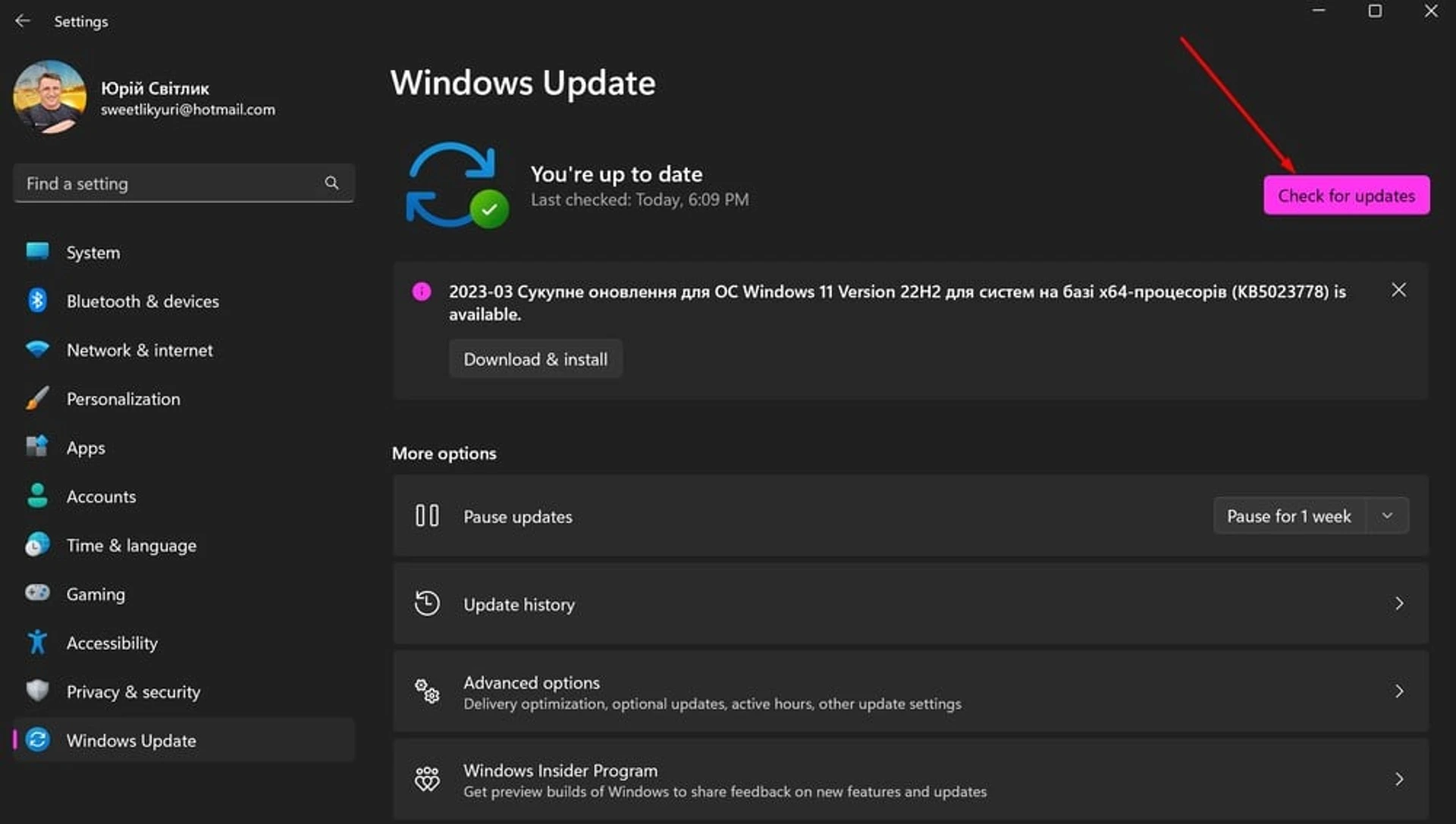Maximize the Settings window

tap(1375, 11)
